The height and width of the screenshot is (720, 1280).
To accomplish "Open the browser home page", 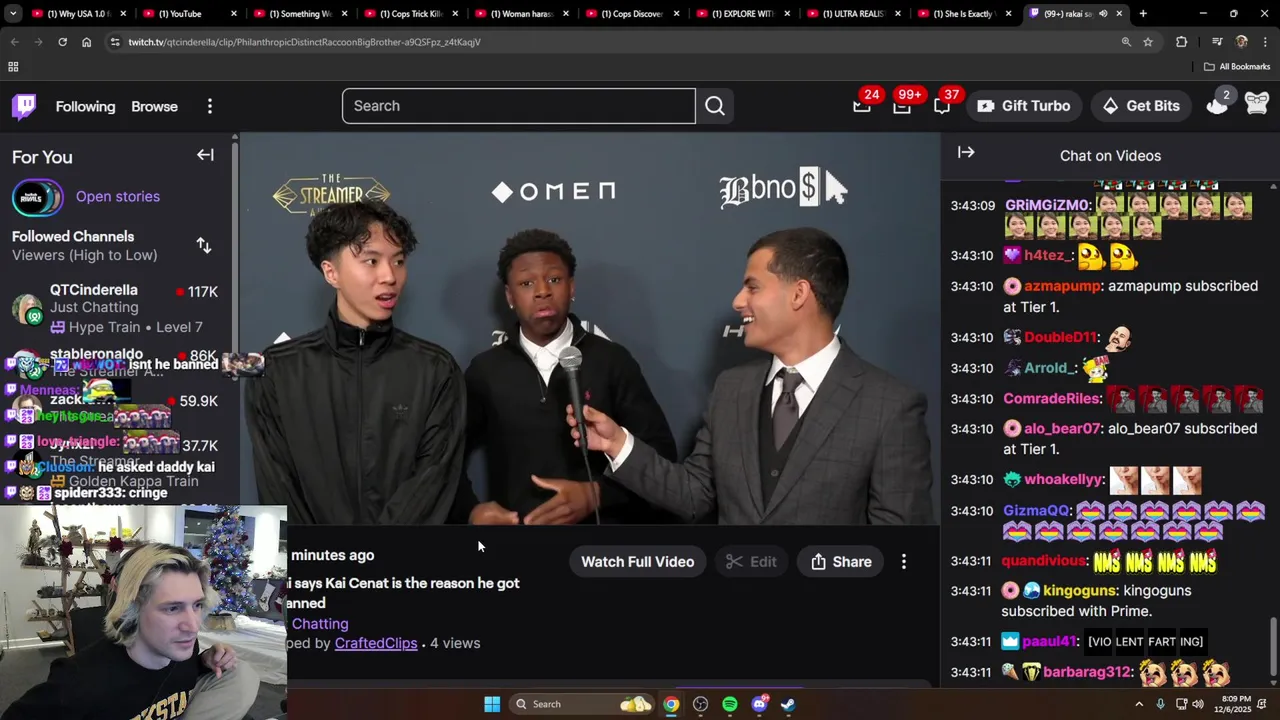I will click(86, 42).
